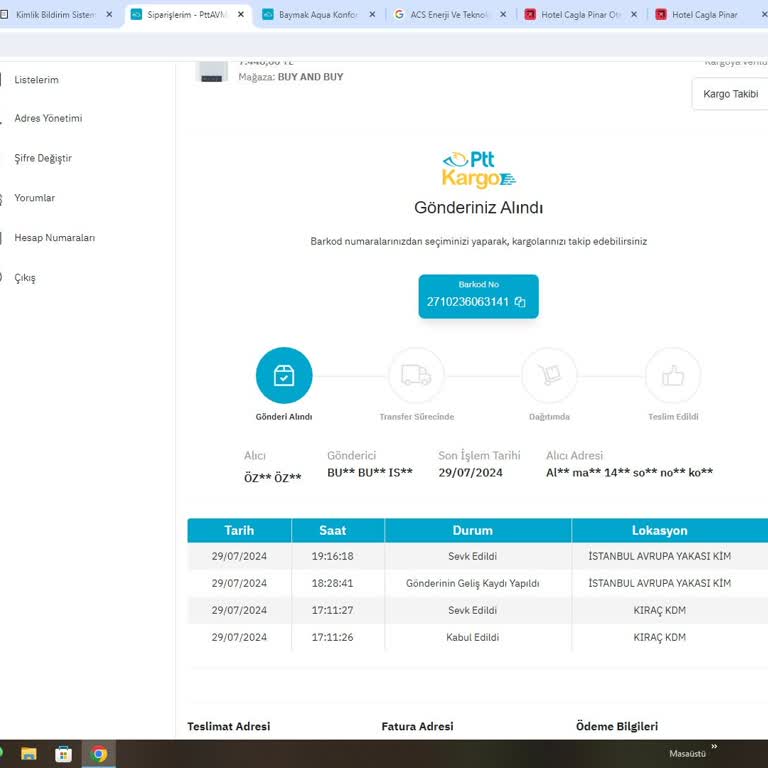The height and width of the screenshot is (768, 768).
Task: Open Yorumlar in the sidebar
Action: (x=34, y=198)
